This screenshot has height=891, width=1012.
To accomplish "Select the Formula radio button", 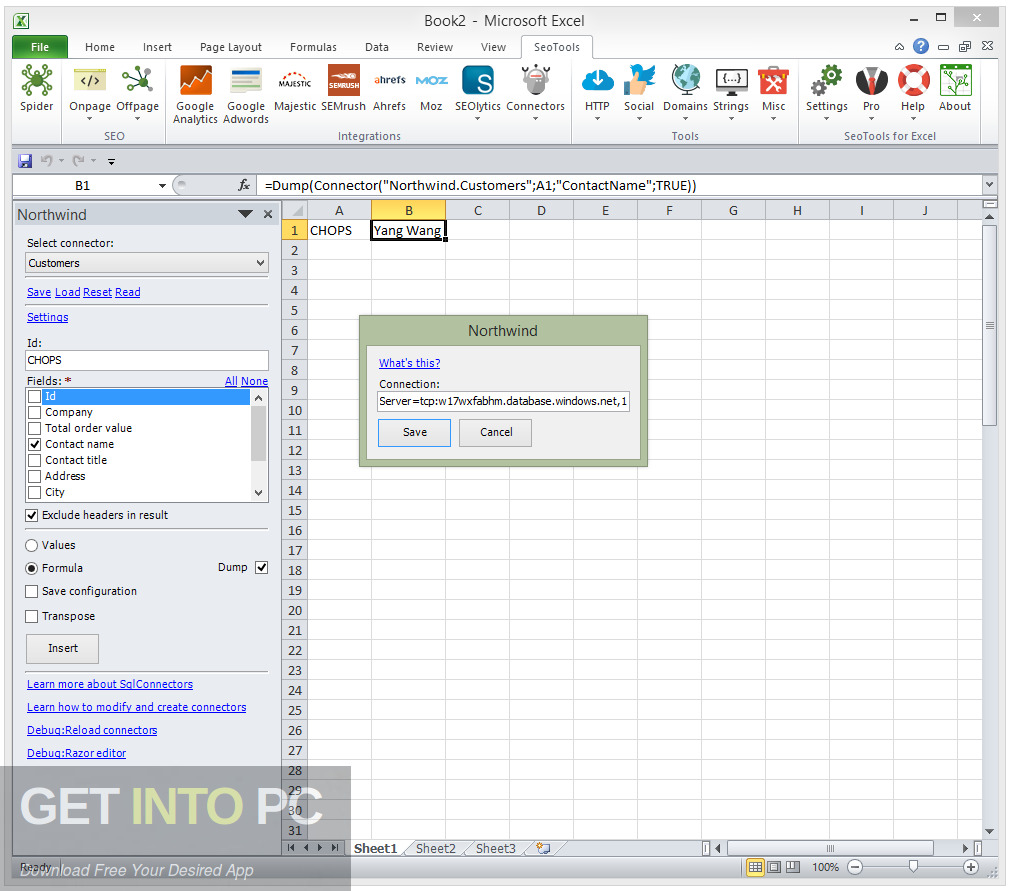I will 32,568.
